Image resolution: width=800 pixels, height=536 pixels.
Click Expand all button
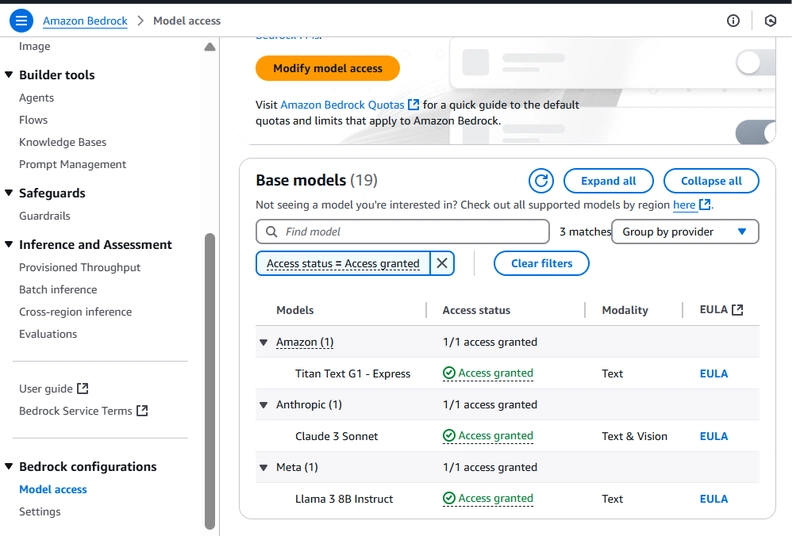tap(608, 181)
